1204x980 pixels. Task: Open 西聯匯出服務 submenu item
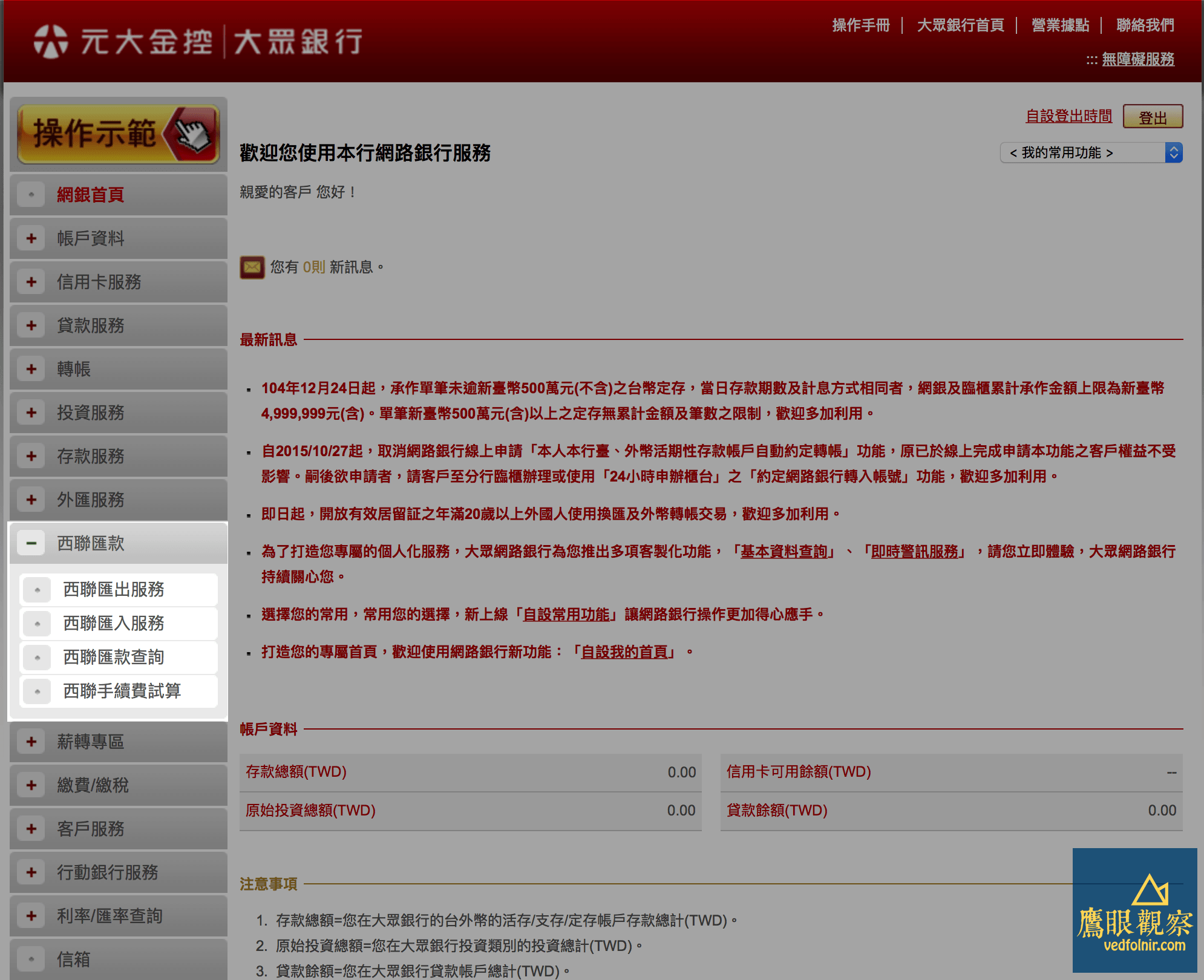click(x=119, y=589)
